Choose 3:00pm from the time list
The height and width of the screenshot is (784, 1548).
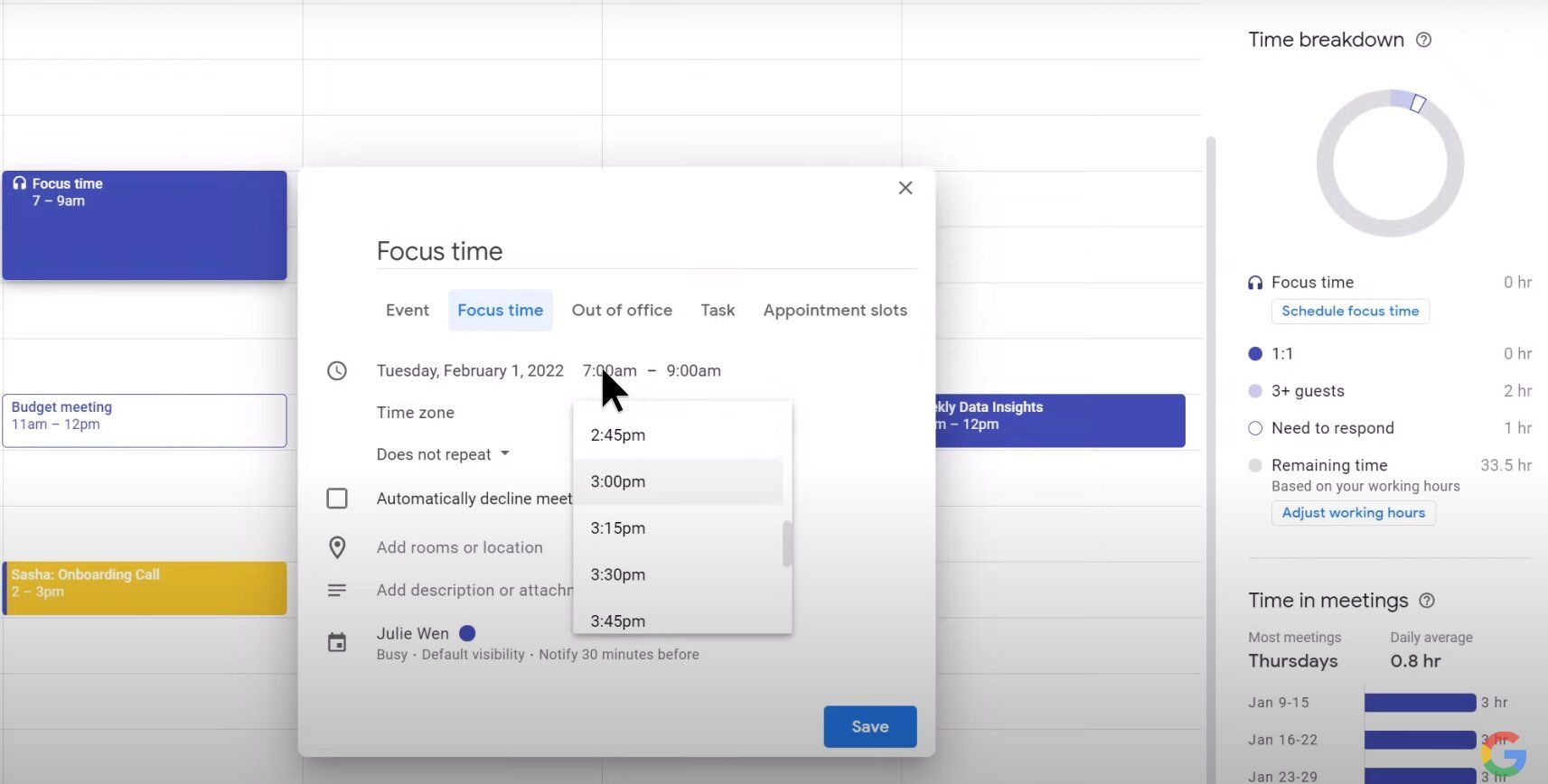coord(618,481)
